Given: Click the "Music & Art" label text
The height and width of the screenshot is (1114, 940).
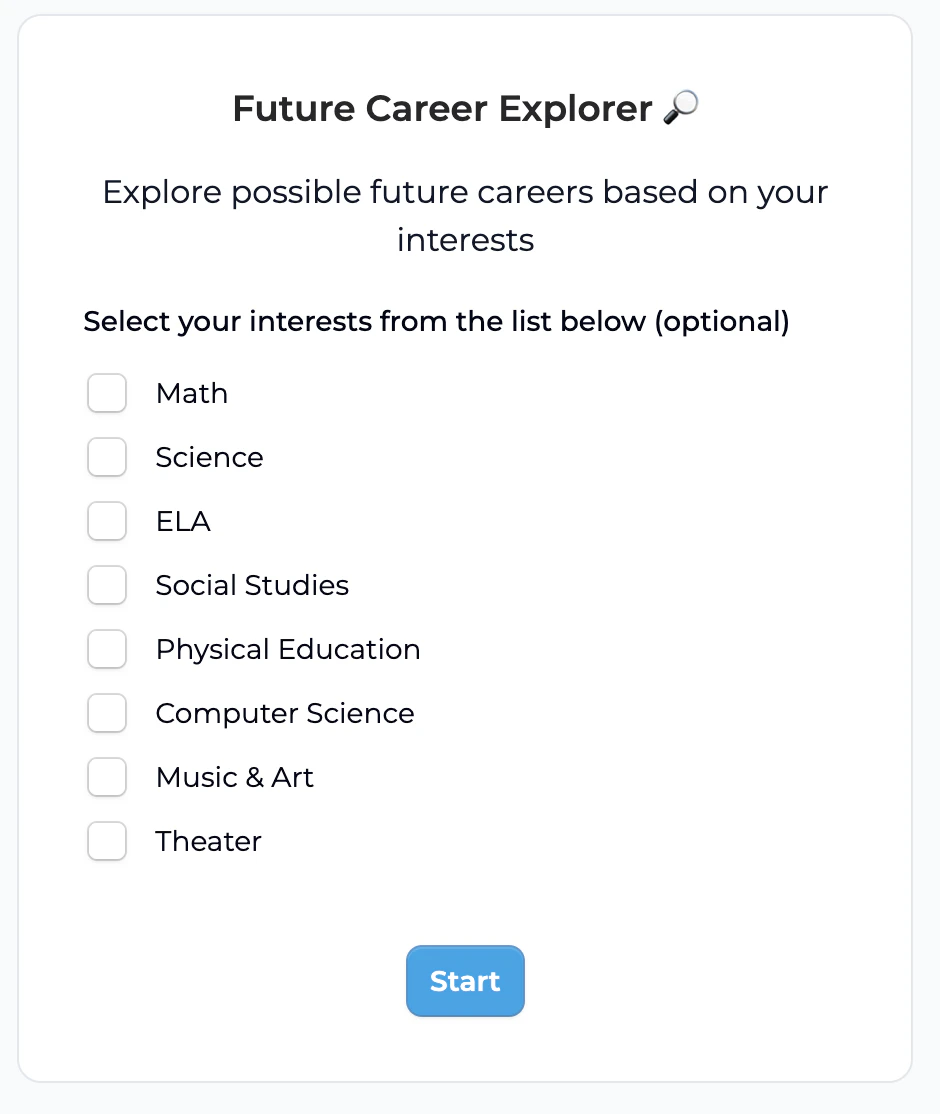Looking at the screenshot, I should [234, 777].
